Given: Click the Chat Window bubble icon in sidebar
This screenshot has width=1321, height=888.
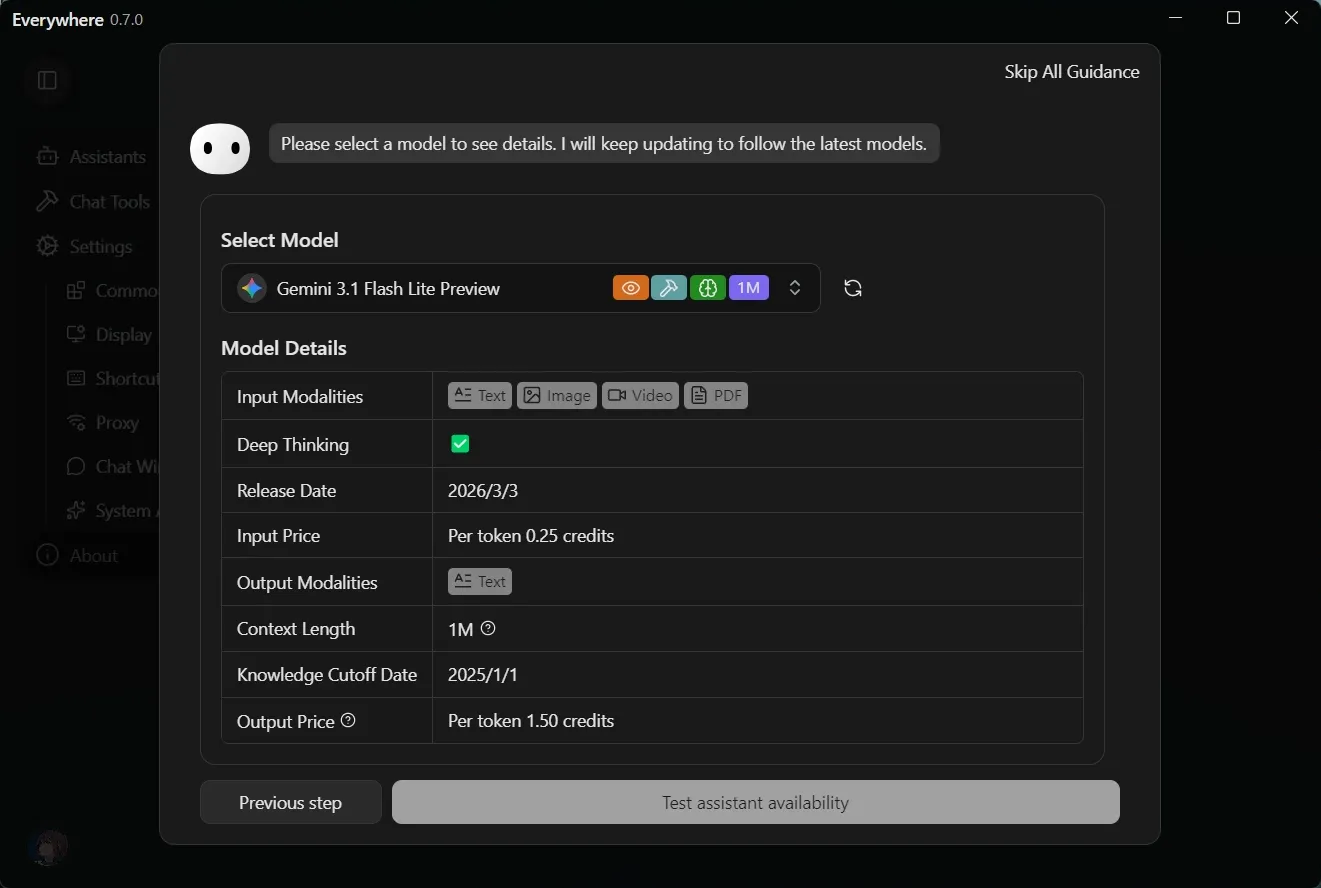Looking at the screenshot, I should (x=76, y=466).
